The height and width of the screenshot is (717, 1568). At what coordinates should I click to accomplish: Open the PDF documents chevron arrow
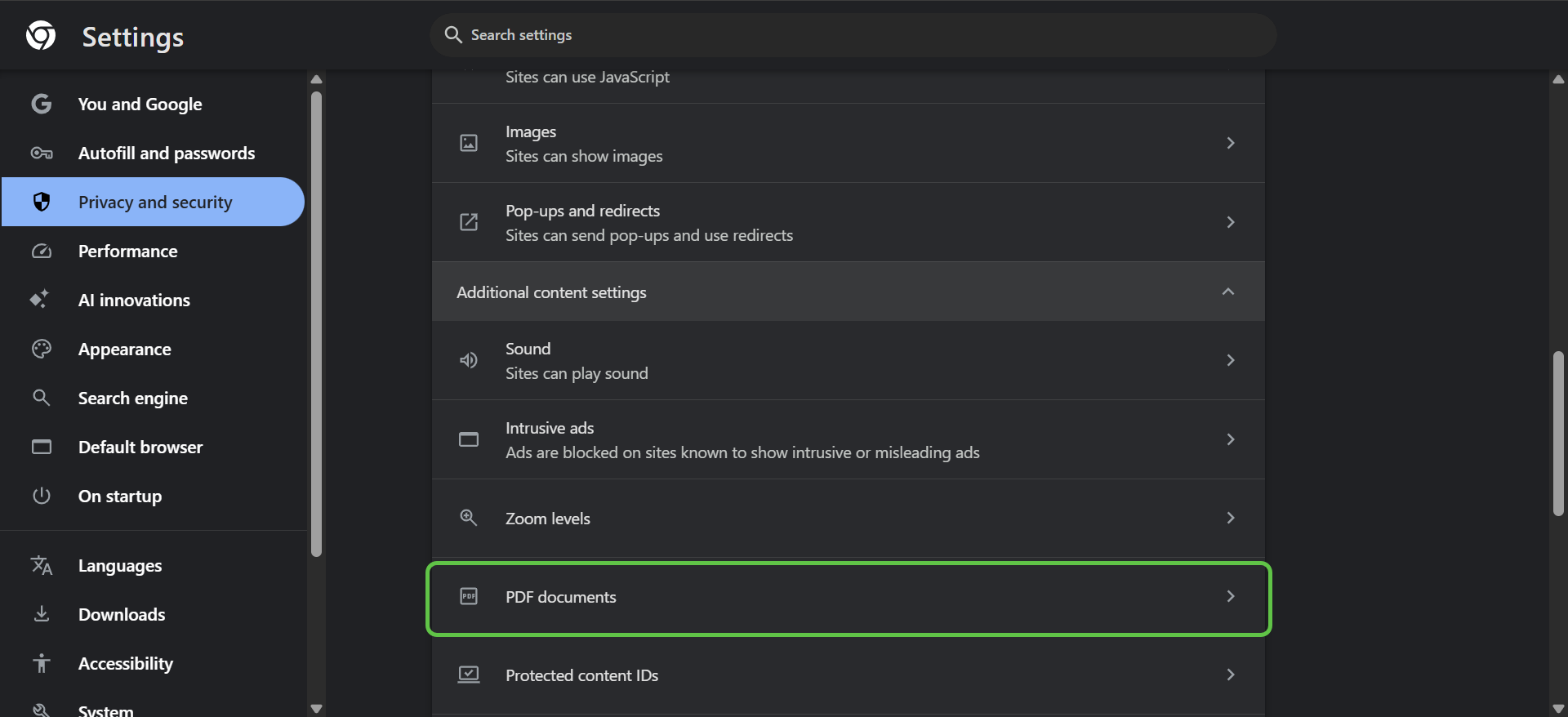(x=1231, y=596)
